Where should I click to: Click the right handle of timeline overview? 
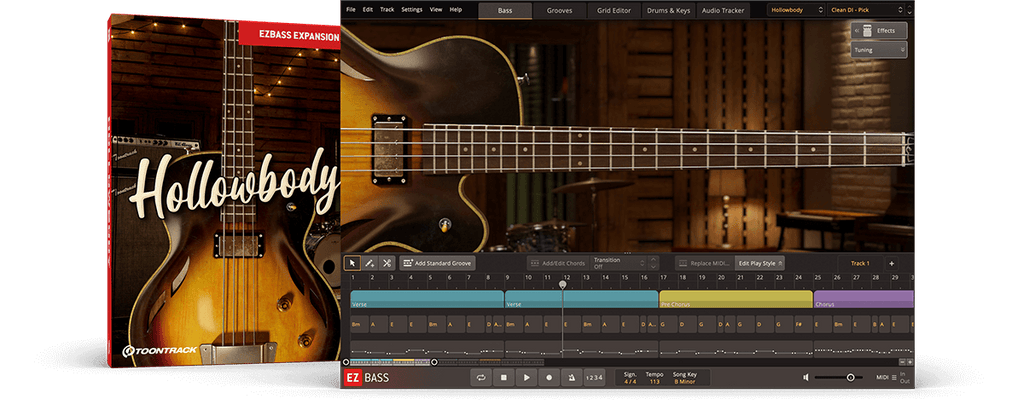tap(434, 362)
